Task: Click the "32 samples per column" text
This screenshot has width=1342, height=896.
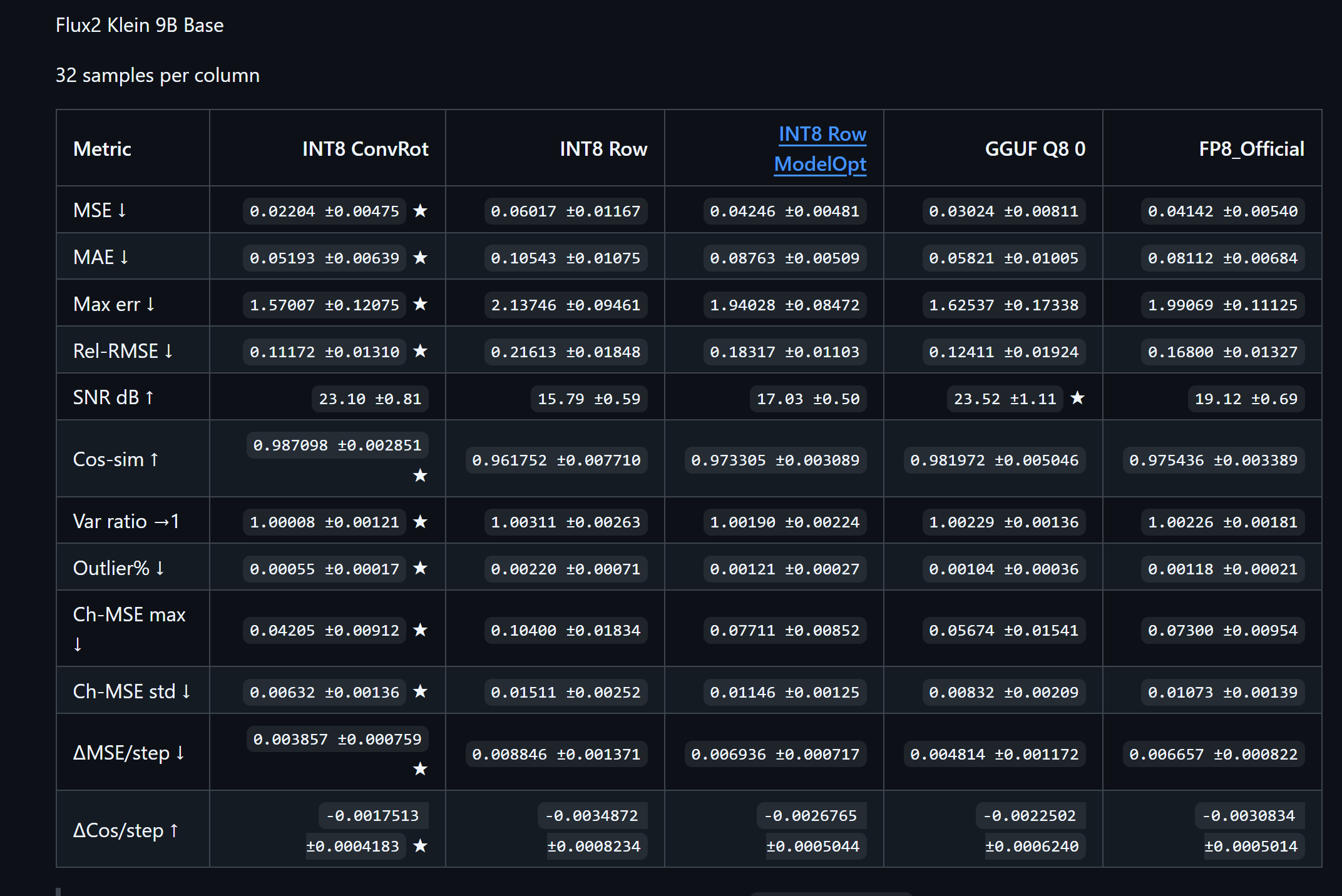Action: (158, 75)
